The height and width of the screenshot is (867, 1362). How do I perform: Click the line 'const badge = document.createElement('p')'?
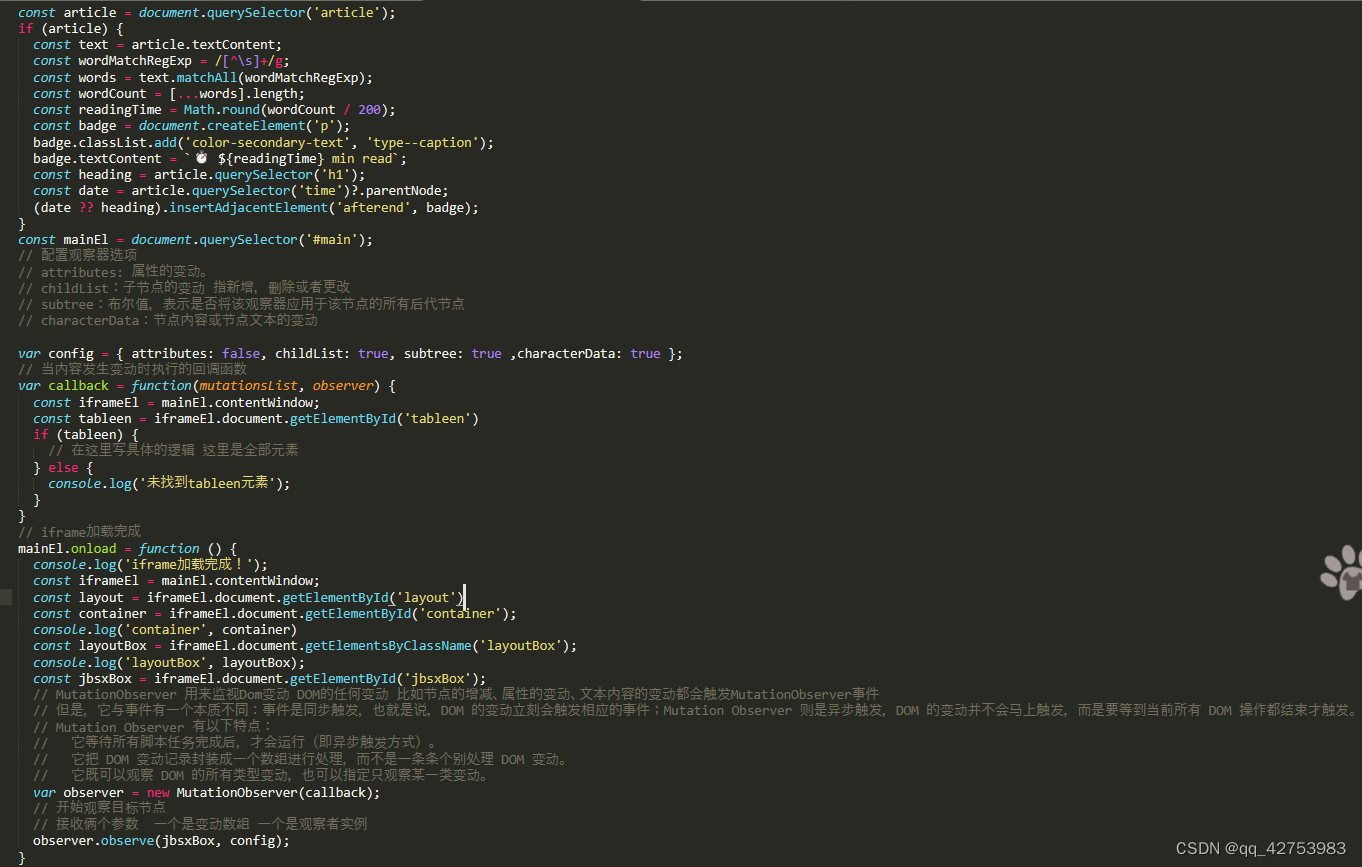(x=192, y=125)
